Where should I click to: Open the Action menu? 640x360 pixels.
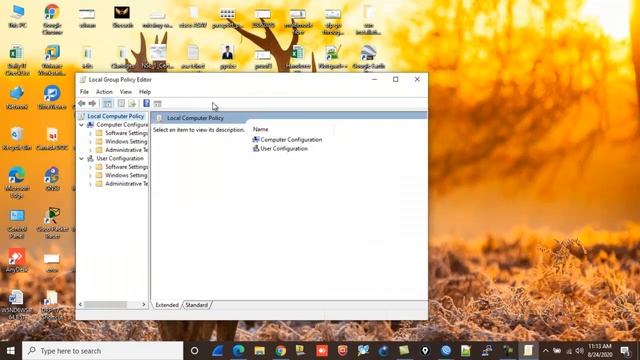point(104,92)
